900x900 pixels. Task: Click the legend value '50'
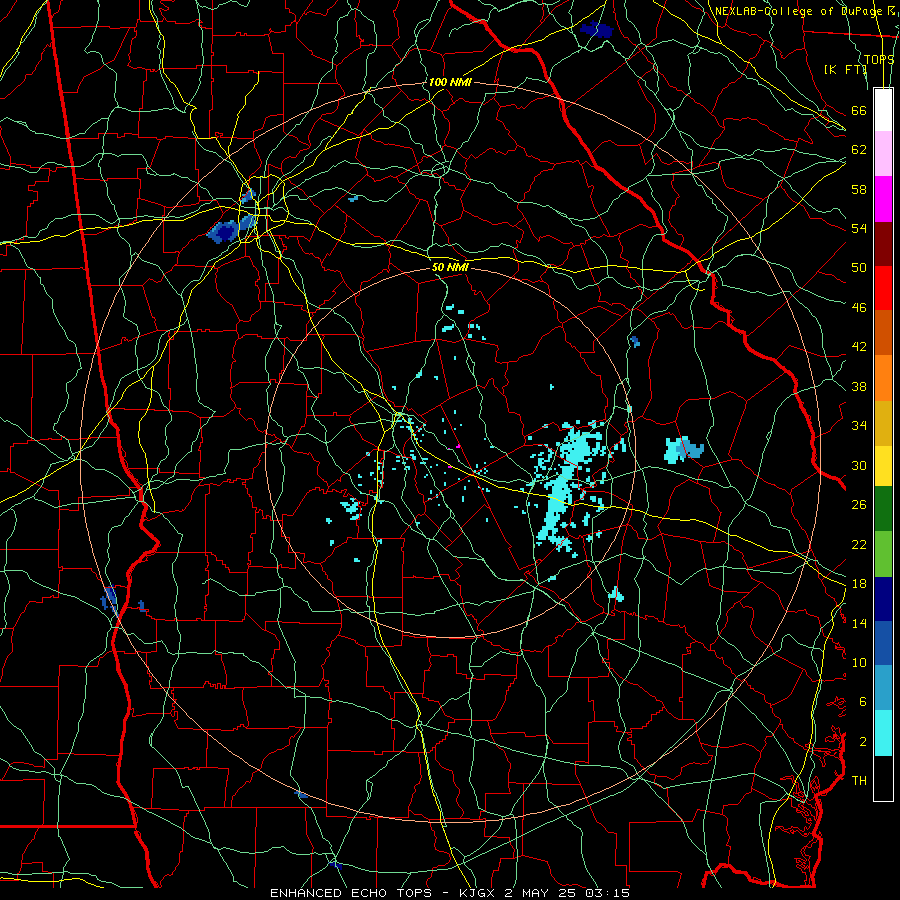tap(859, 268)
